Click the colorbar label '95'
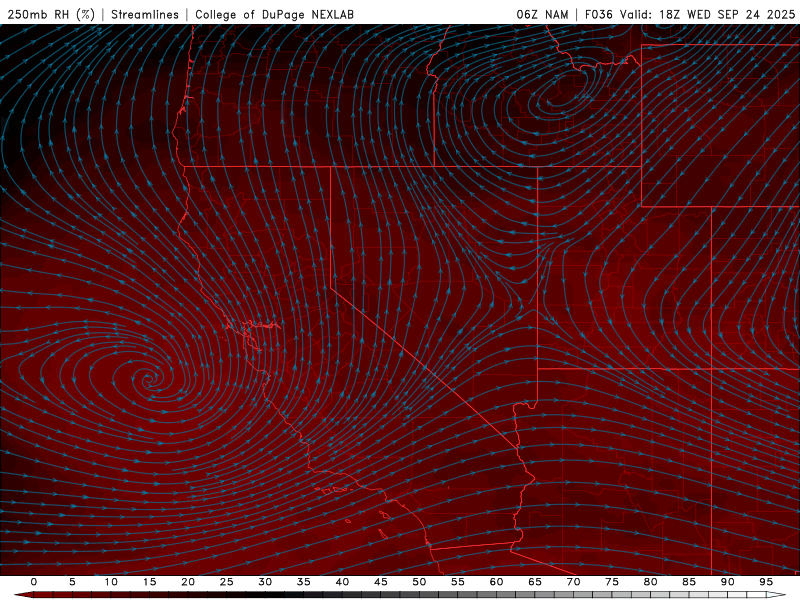800x600 pixels. [x=766, y=582]
